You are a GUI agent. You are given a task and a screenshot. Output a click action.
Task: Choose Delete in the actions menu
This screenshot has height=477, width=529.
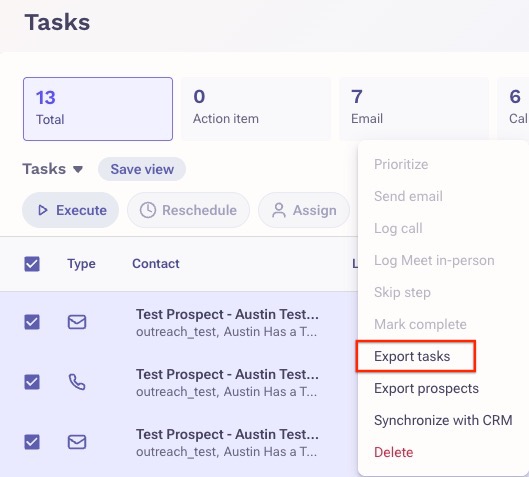(393, 452)
